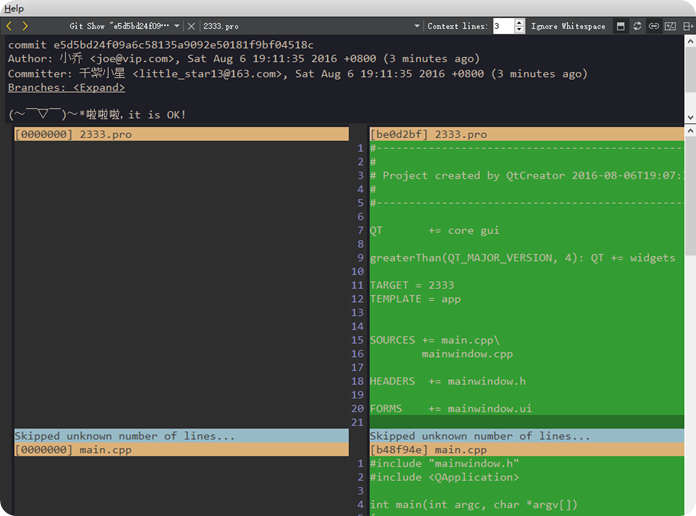
Task: Click '#include "mainwindow.h"' line
Action: [444, 463]
